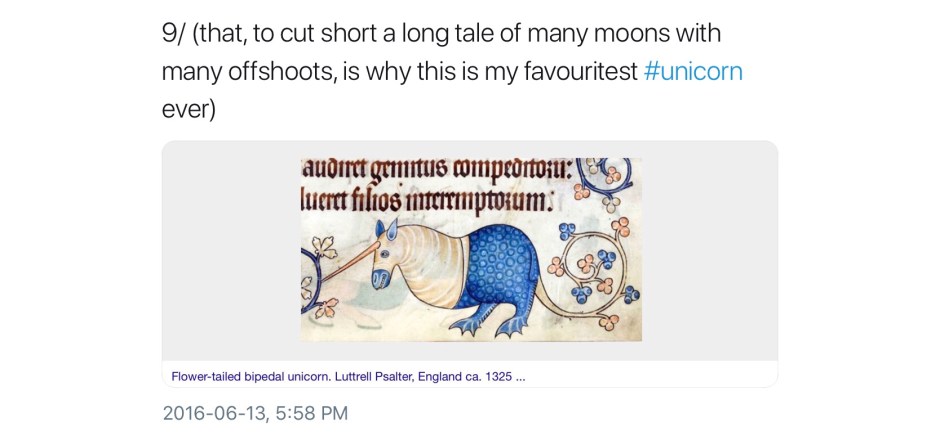Click "England ca. 1325" caption text
The width and height of the screenshot is (940, 436).
471,376
